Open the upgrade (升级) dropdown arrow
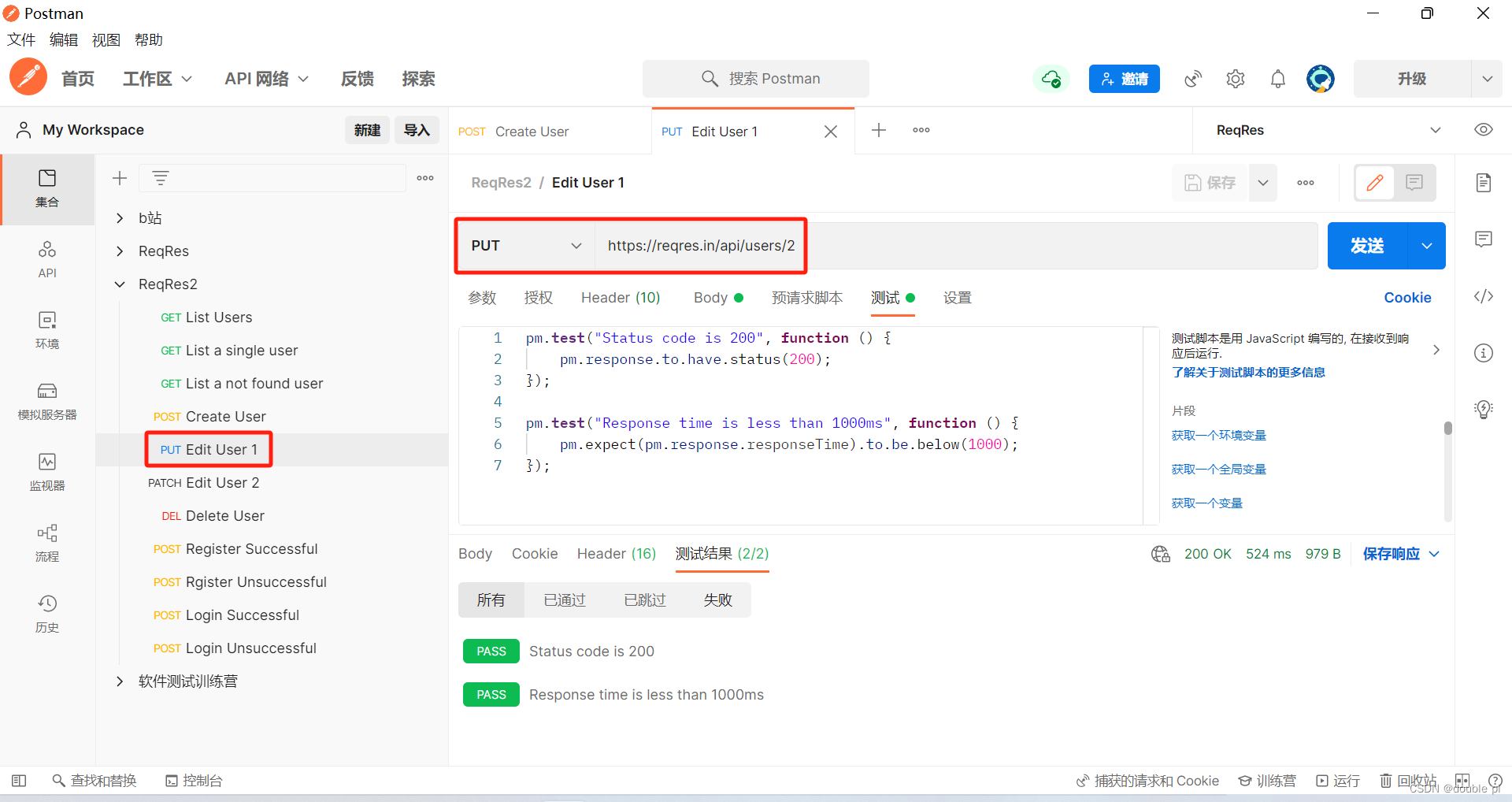This screenshot has width=1512, height=802. [1487, 79]
